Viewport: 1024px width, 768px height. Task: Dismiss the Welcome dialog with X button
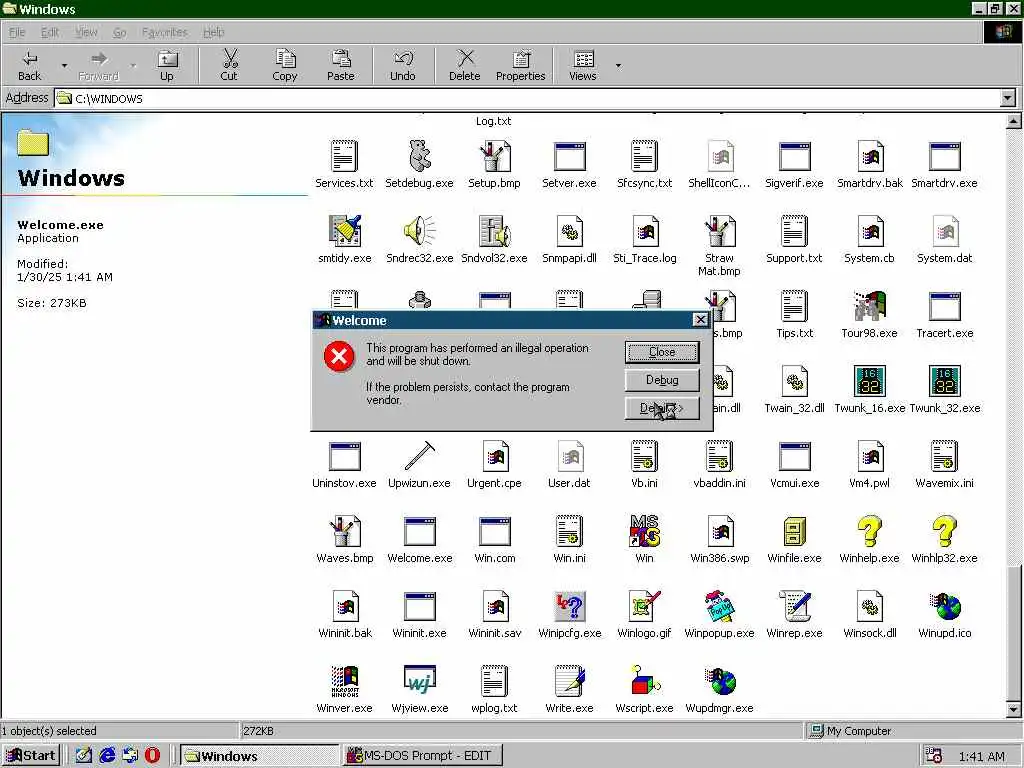point(700,319)
